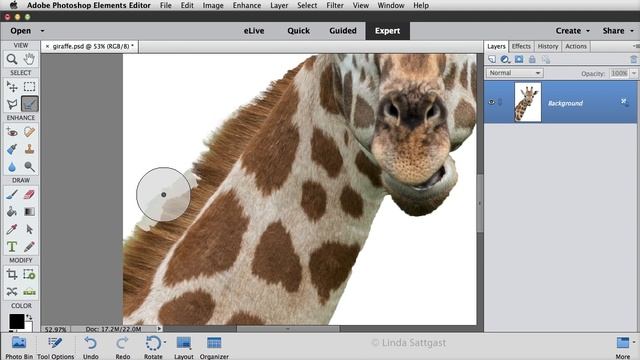Screen dimensions: 640x360
Task: Select the Paint Bucket tool
Action: 12,212
